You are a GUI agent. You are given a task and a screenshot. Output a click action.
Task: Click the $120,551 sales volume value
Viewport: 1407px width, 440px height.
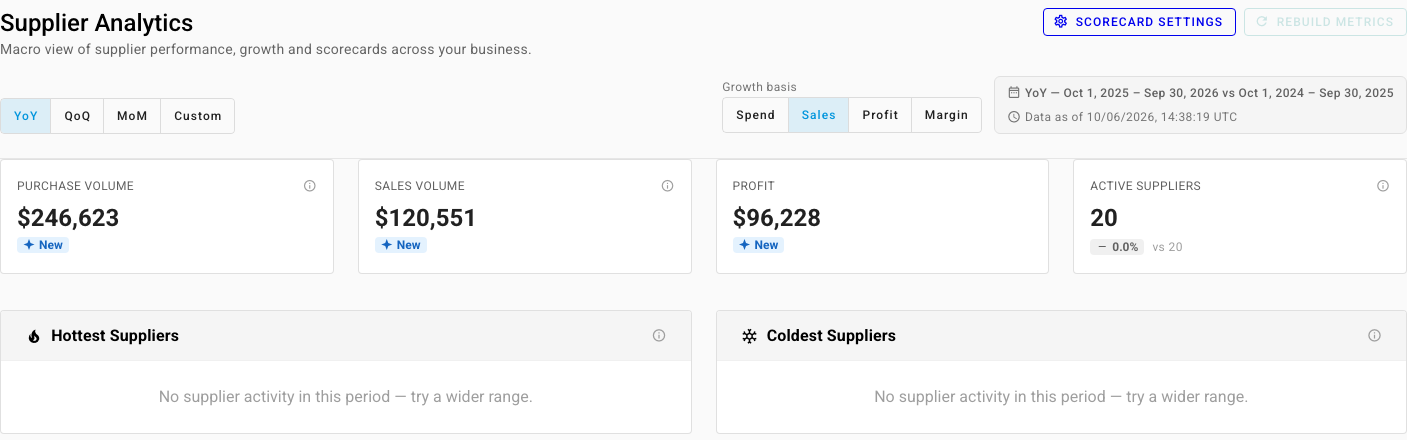click(x=426, y=218)
